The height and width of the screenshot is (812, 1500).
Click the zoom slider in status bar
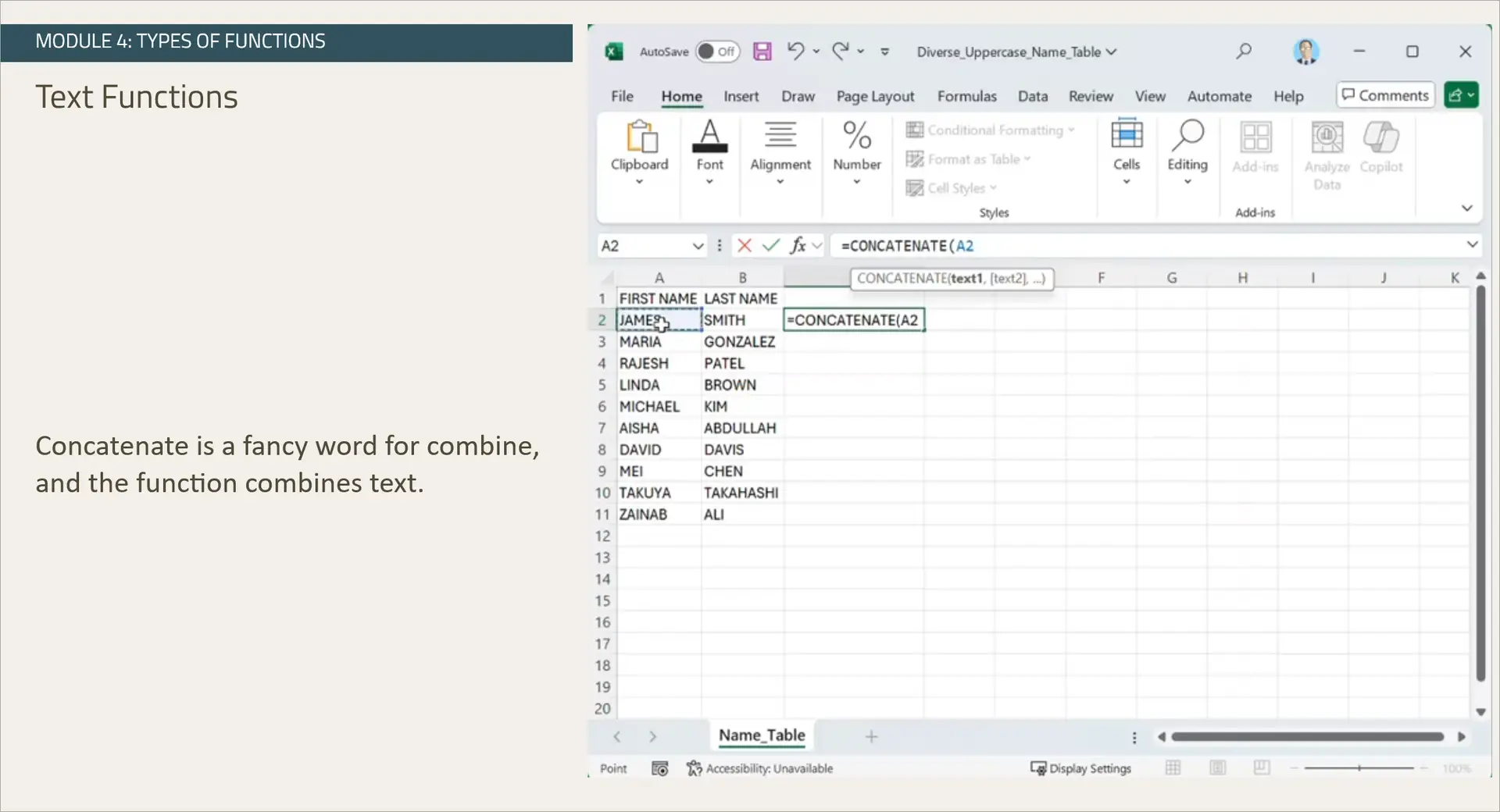1359,768
